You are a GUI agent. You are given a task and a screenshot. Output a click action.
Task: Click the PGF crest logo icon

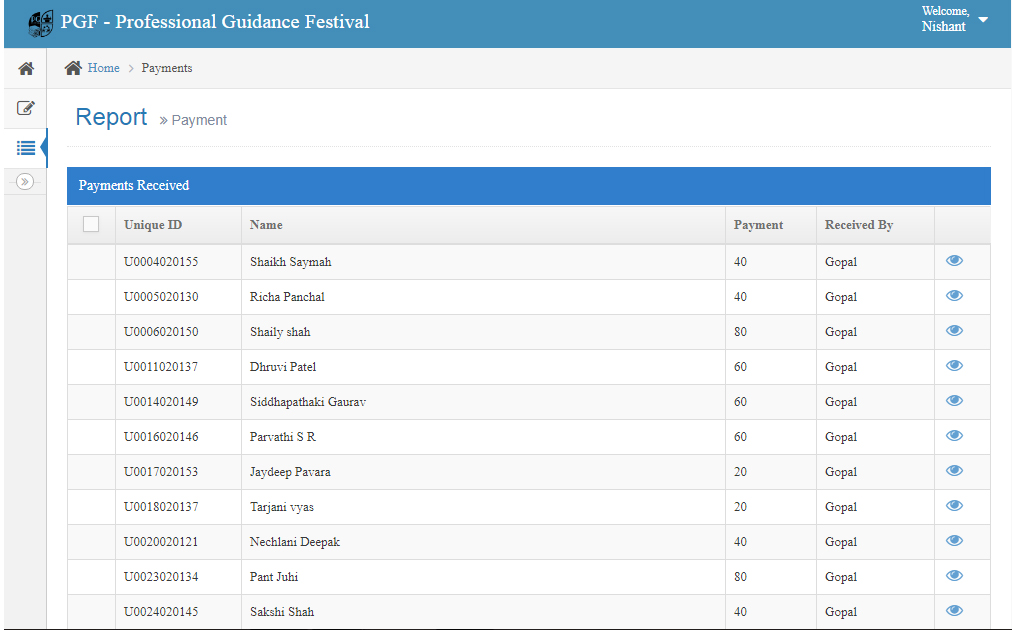pyautogui.click(x=41, y=23)
